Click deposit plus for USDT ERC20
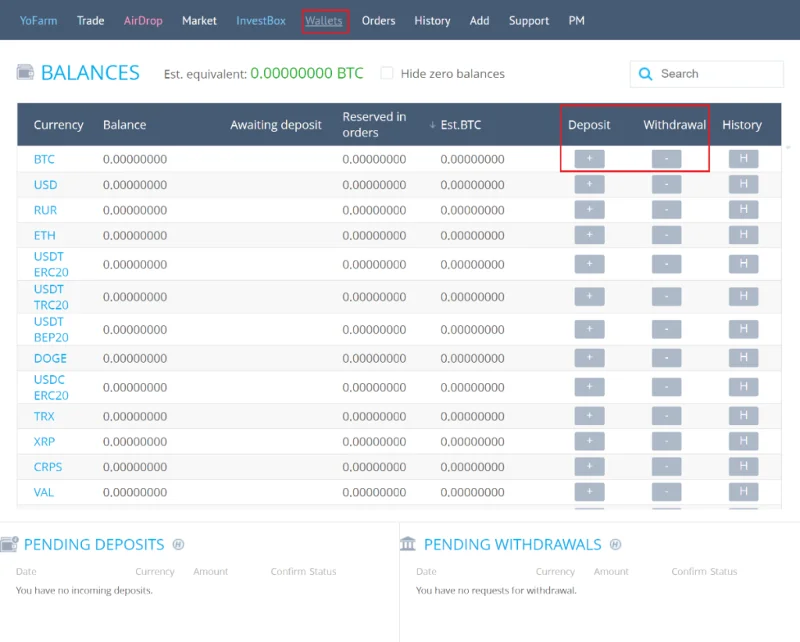Image resolution: width=800 pixels, height=642 pixels. pyautogui.click(x=589, y=264)
